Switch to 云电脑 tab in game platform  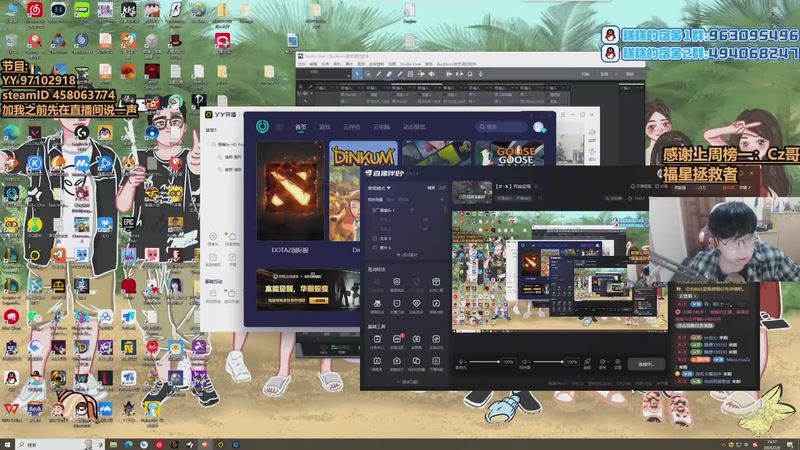point(381,127)
